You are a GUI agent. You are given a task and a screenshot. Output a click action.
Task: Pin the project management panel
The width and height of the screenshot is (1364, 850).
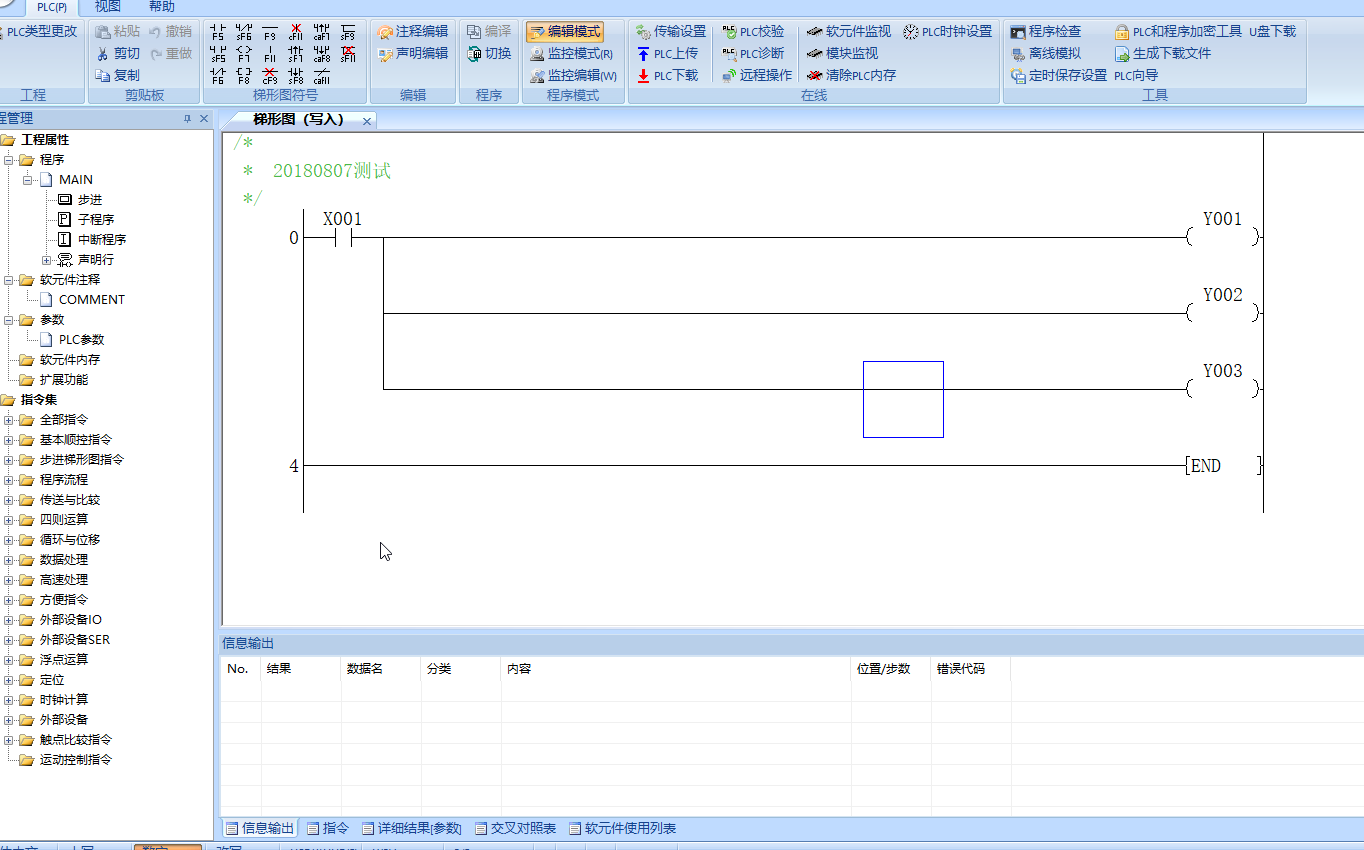pyautogui.click(x=187, y=119)
